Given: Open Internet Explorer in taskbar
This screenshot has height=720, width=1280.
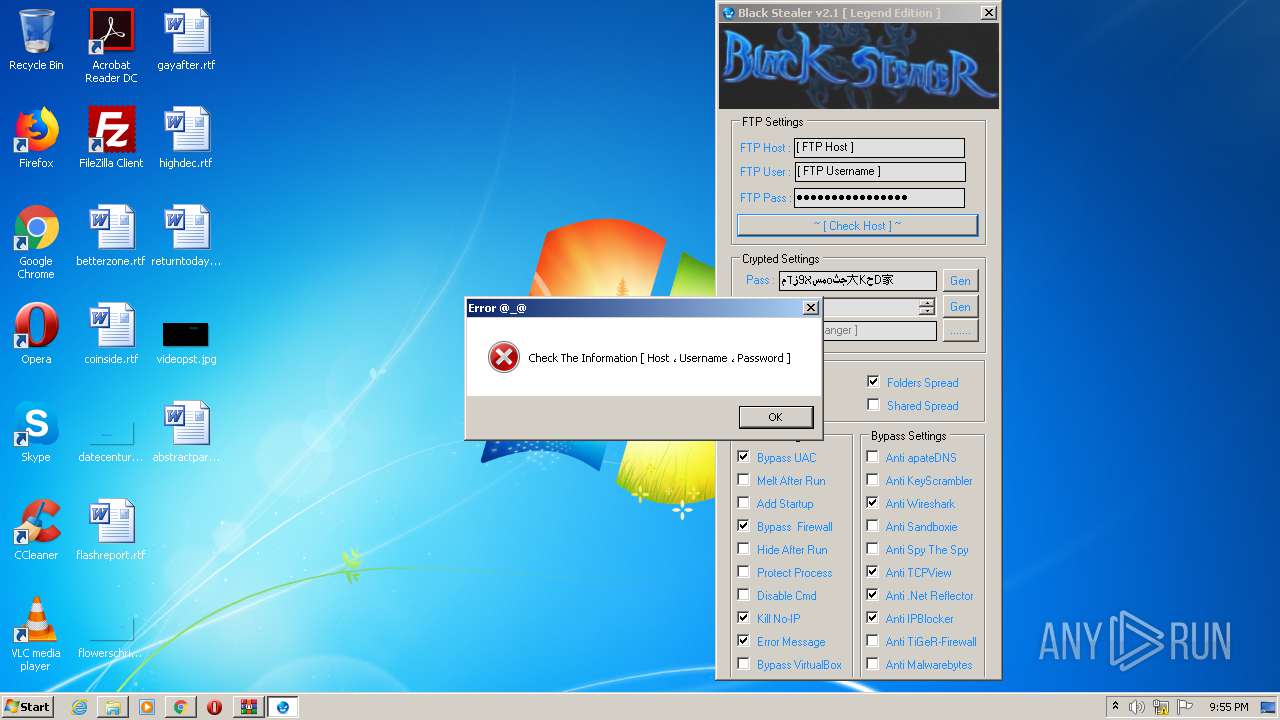Looking at the screenshot, I should [79, 707].
